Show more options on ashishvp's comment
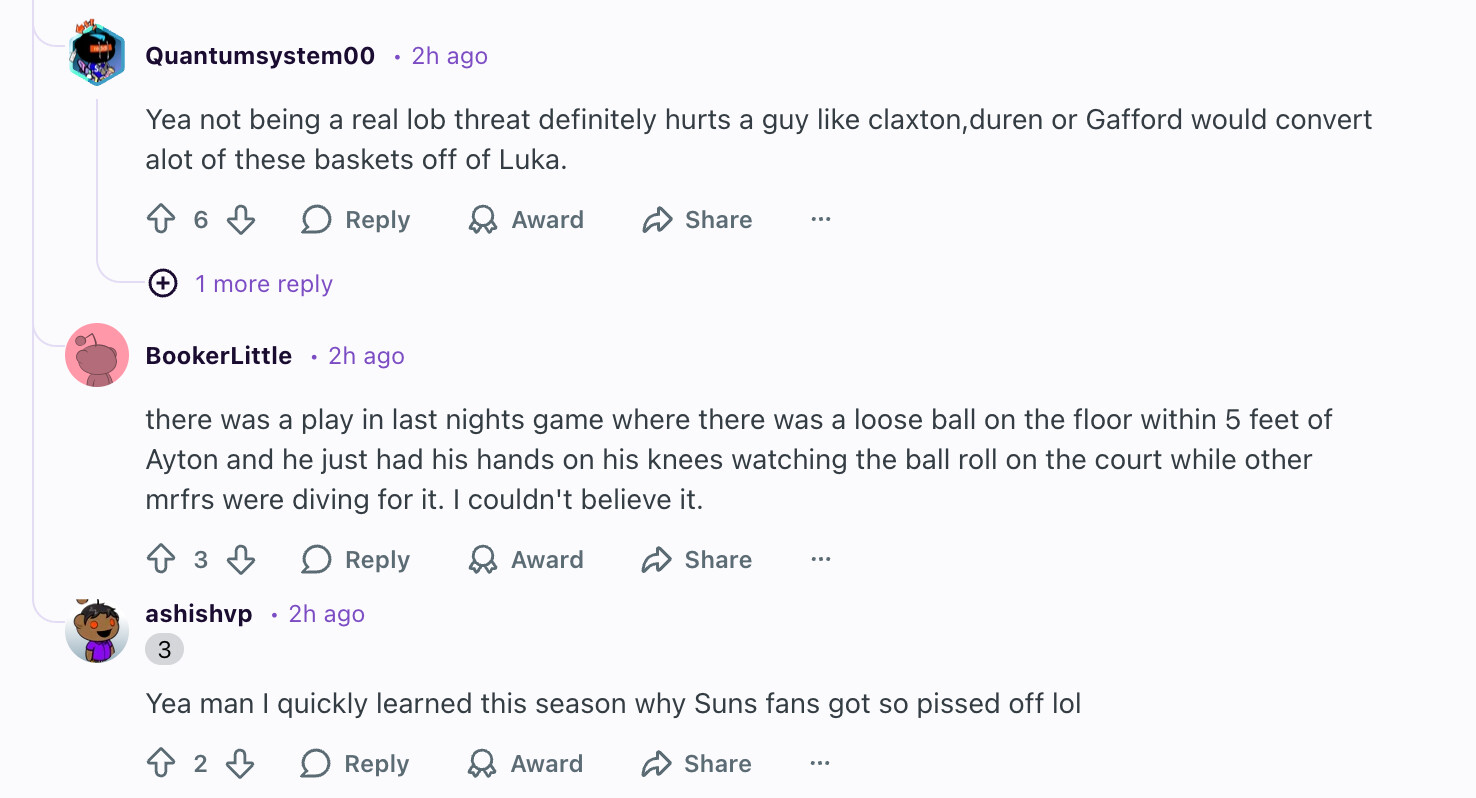Screen dimensions: 1476x798 coord(820,764)
